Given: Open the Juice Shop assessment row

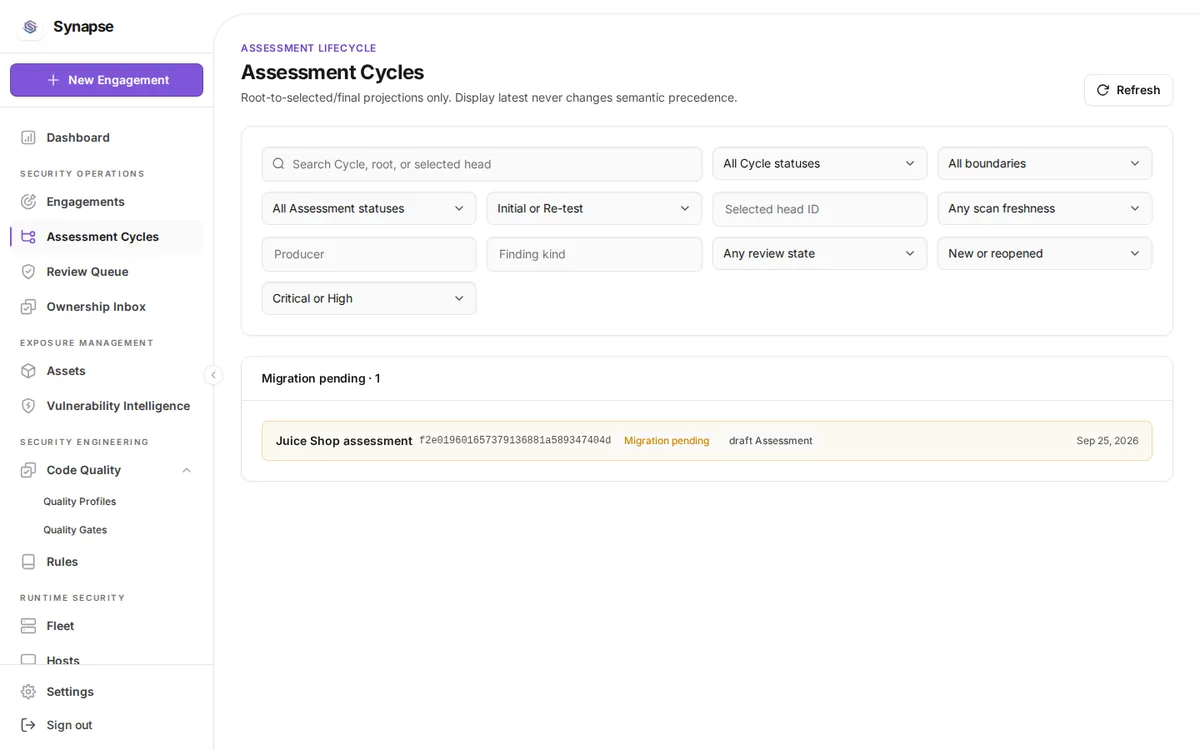Looking at the screenshot, I should pos(707,441).
